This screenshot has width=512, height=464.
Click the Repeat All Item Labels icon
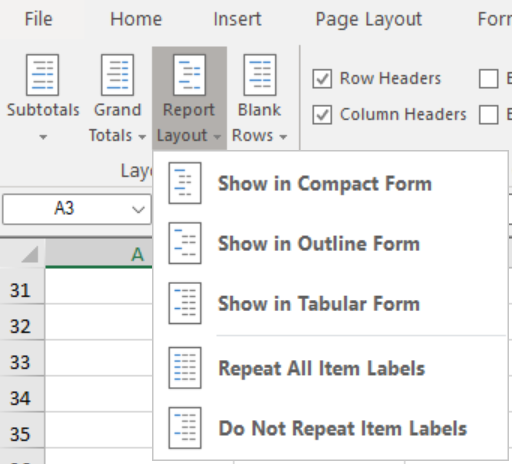click(185, 368)
